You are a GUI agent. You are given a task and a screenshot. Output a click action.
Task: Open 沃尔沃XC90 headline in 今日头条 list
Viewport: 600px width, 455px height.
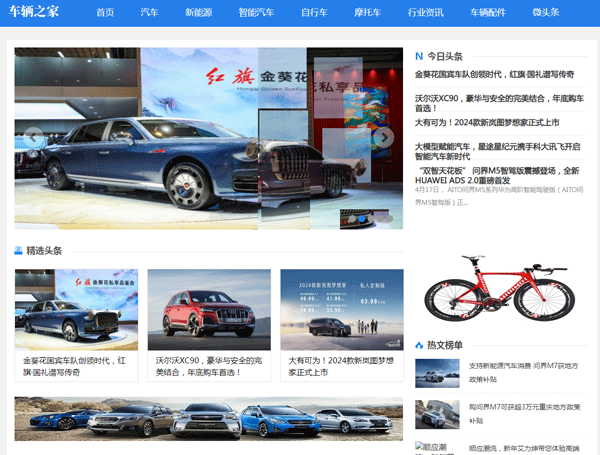[x=499, y=103]
